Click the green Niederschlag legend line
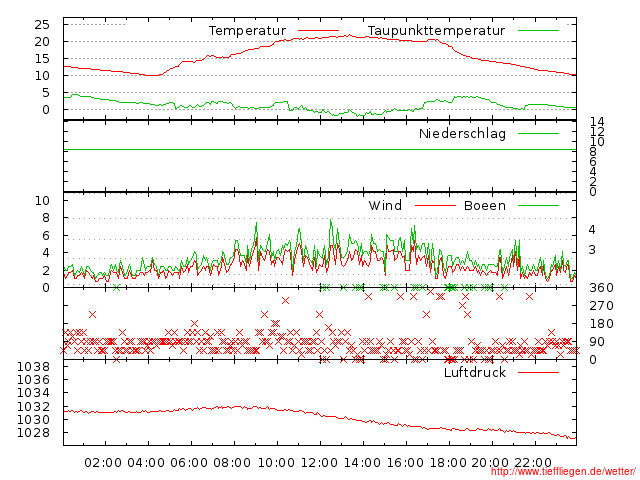640x480 pixels. coord(538,133)
